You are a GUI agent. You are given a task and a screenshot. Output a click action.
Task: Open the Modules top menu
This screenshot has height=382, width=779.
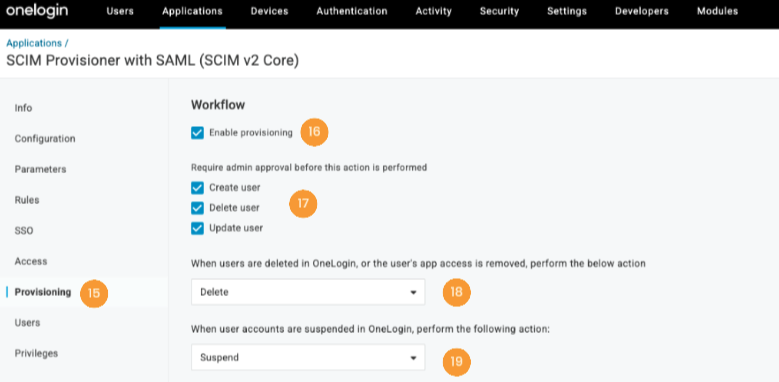point(717,11)
